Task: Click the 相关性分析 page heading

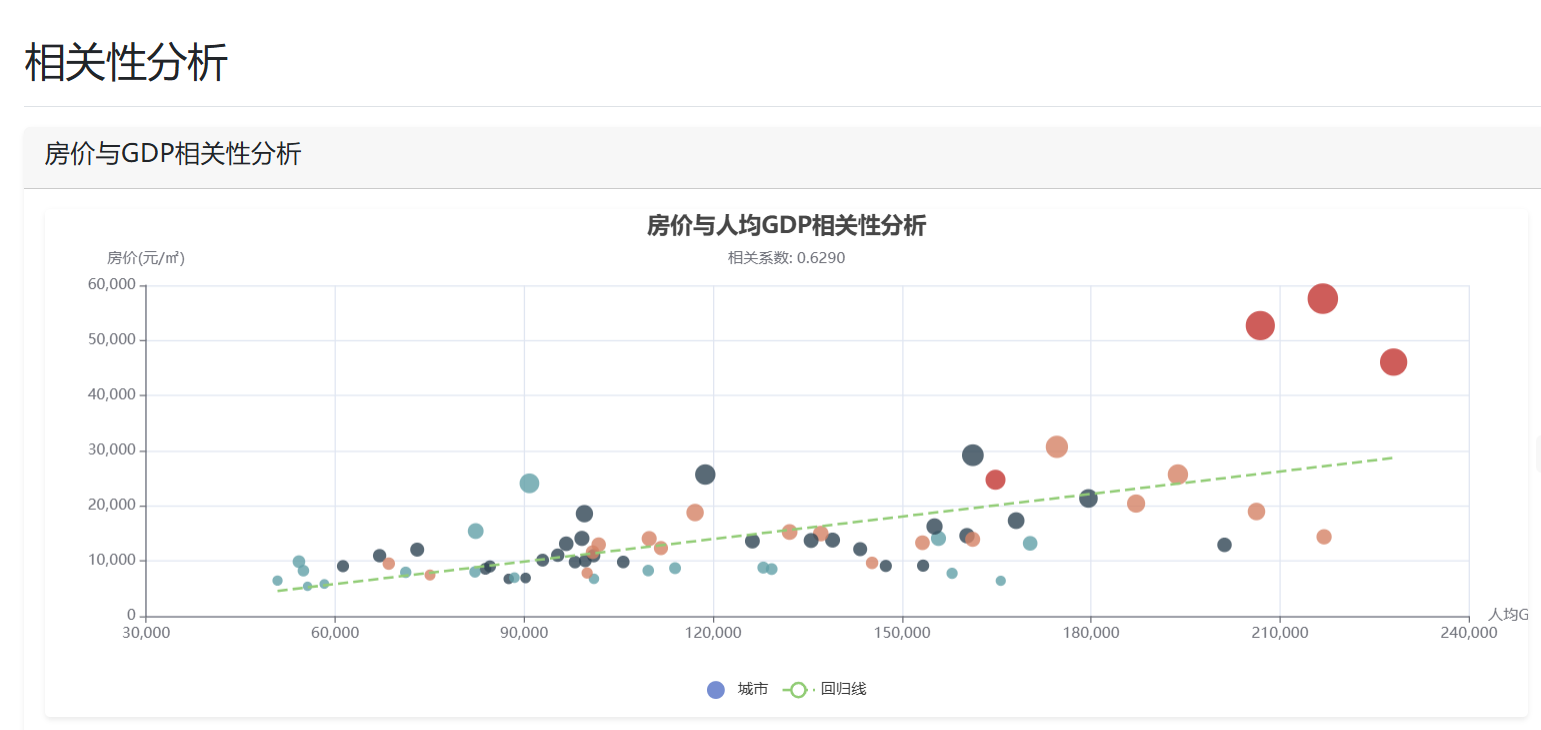Action: click(126, 62)
